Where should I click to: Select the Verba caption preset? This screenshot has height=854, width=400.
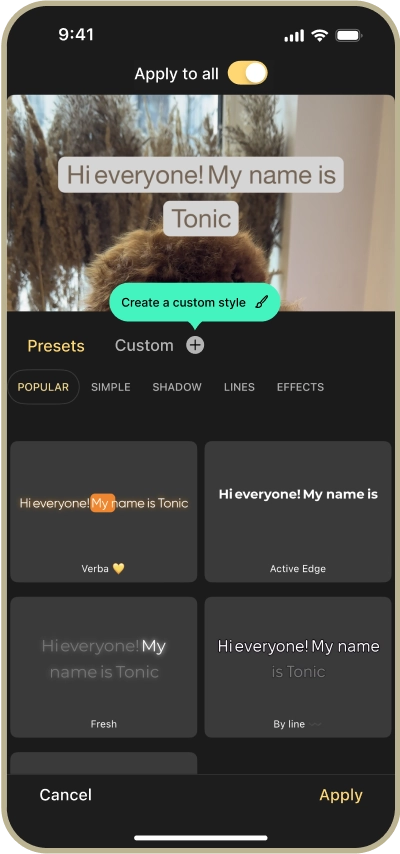point(104,511)
